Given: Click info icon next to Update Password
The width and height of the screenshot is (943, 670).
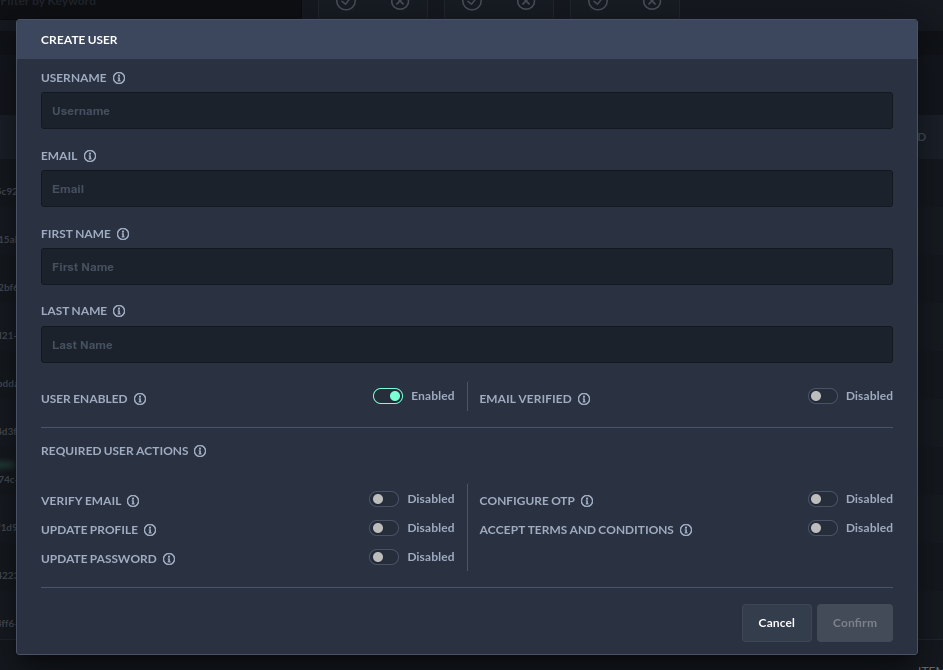Looking at the screenshot, I should point(169,559).
